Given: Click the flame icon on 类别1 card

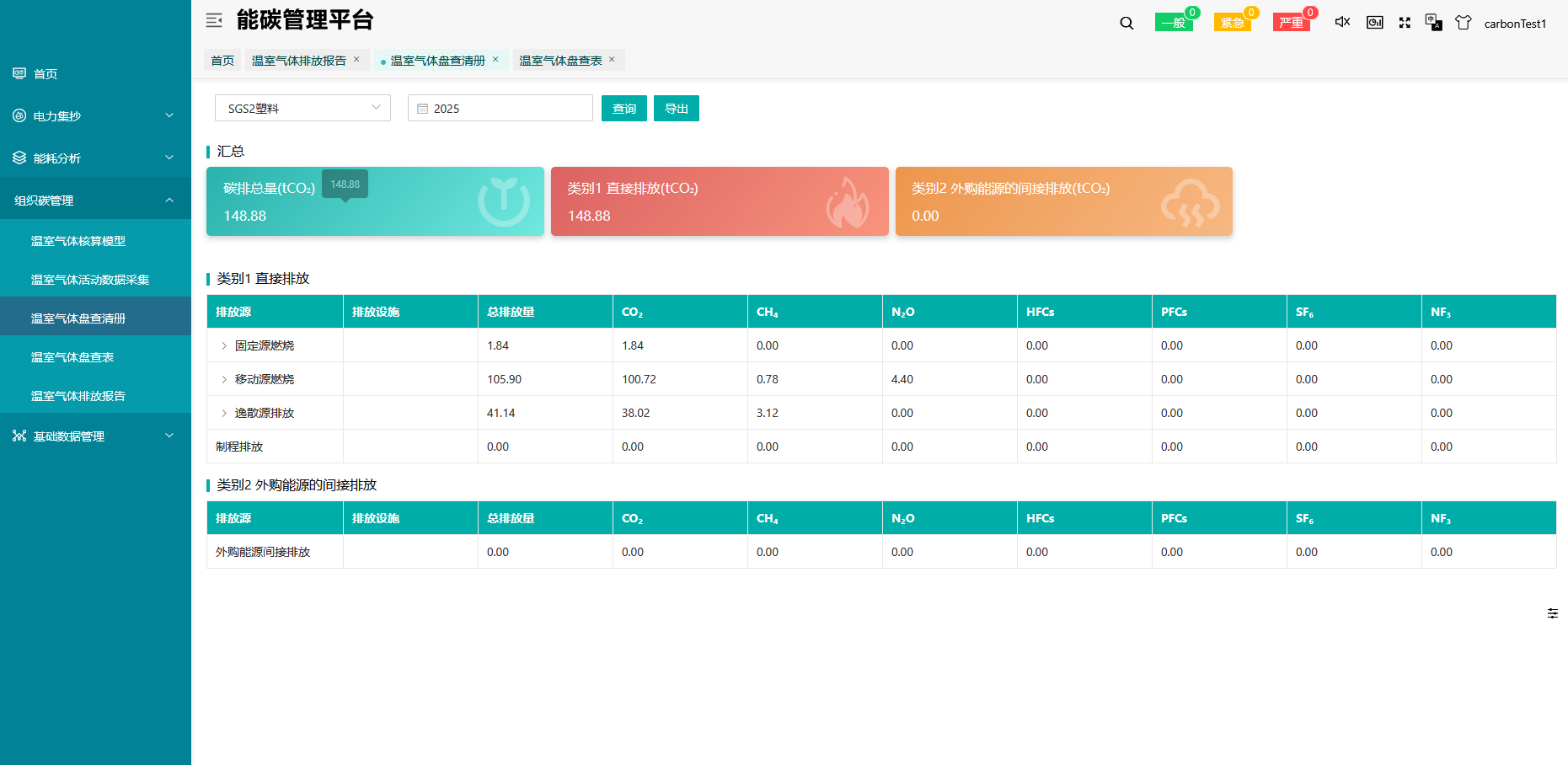Looking at the screenshot, I should [848, 202].
